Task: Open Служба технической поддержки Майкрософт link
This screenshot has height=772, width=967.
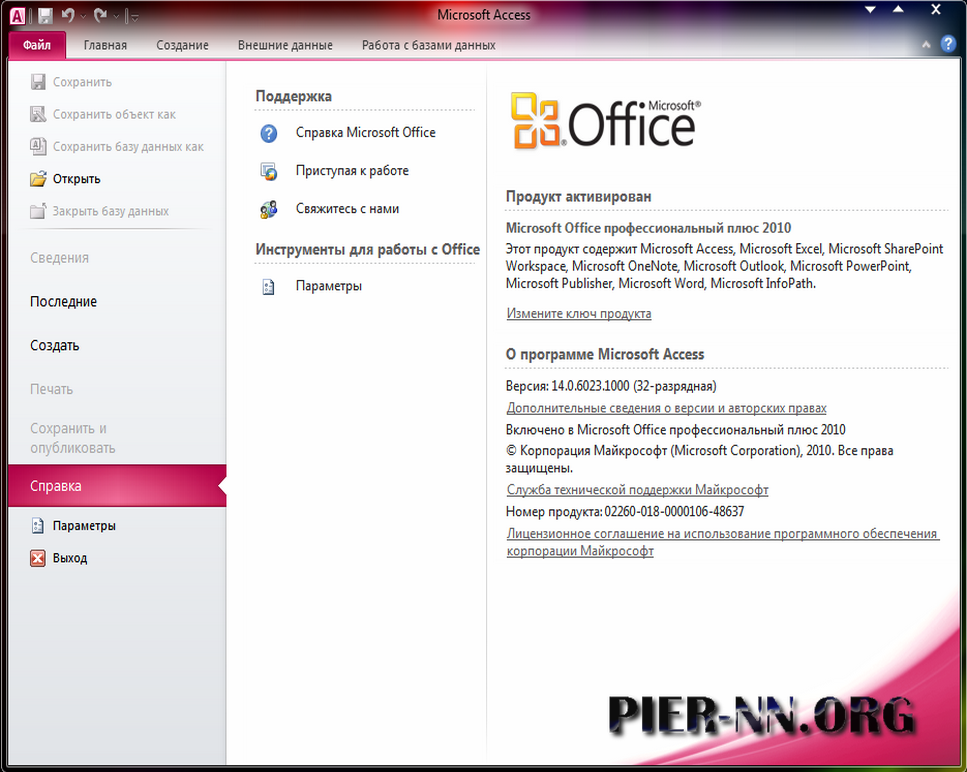Action: 637,490
